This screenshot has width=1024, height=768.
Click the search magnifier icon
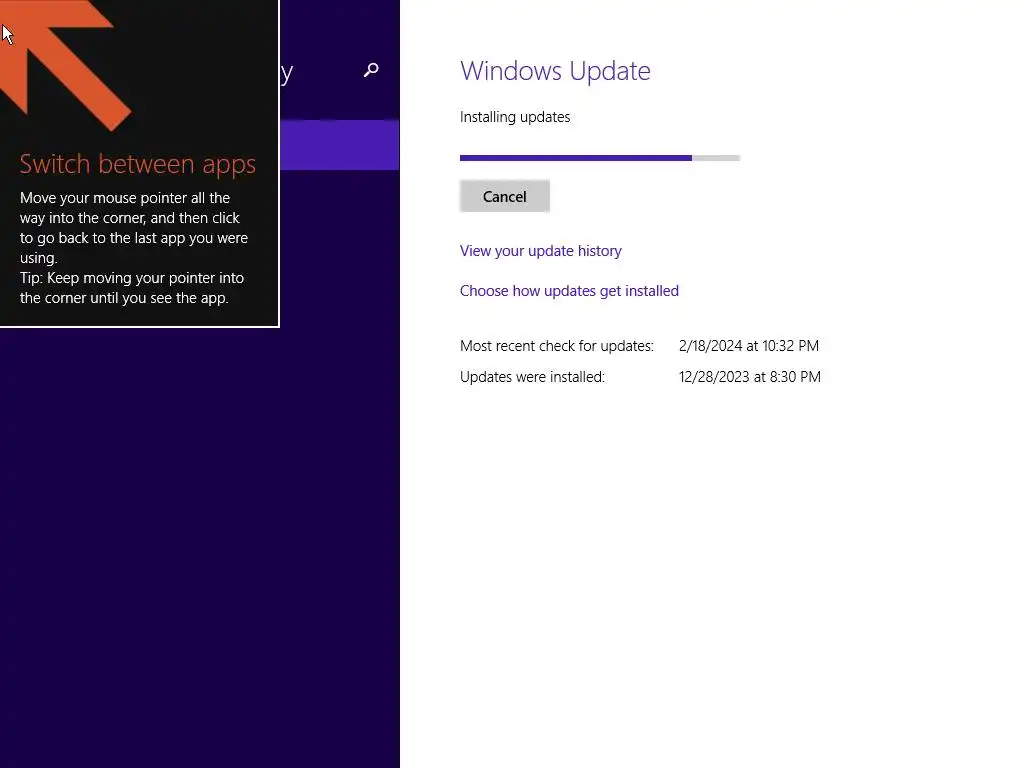tap(371, 70)
